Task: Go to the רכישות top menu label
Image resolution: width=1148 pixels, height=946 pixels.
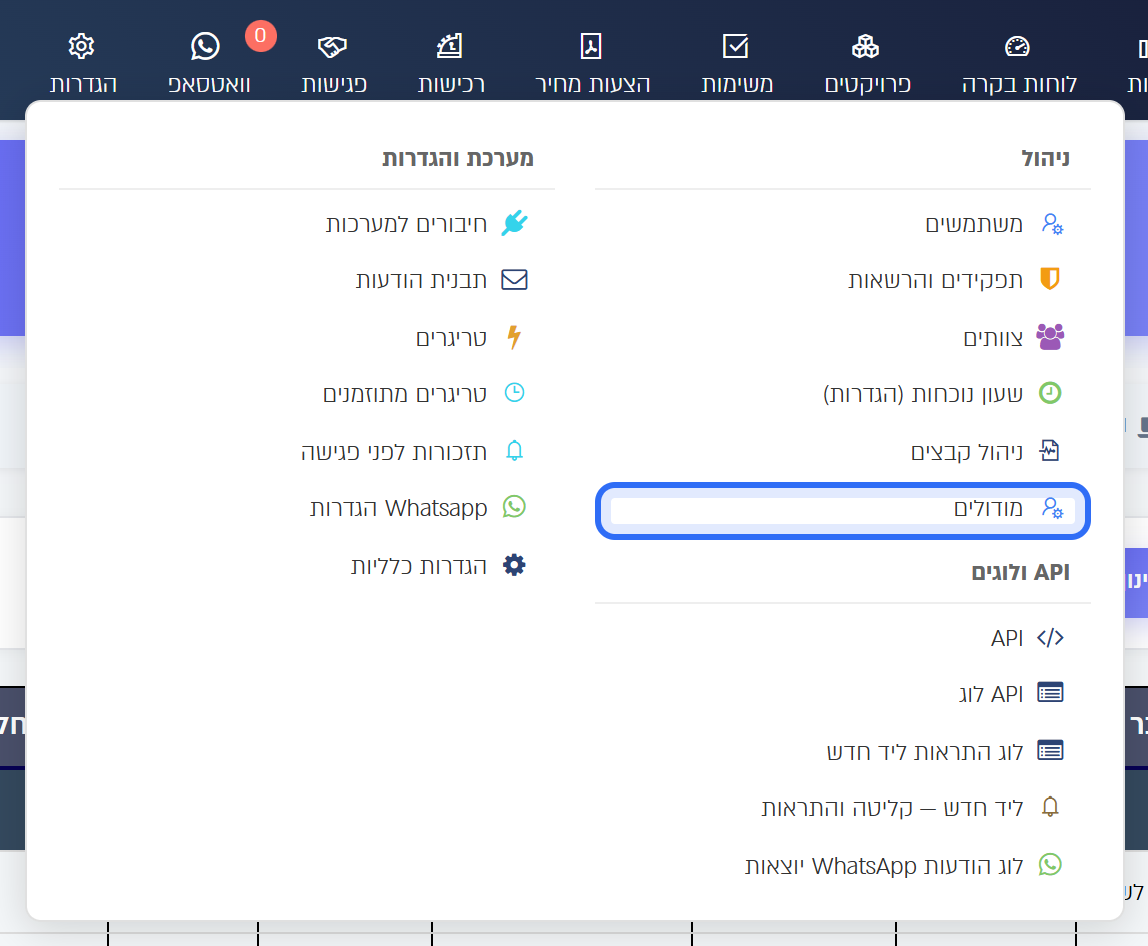Action: coord(451,84)
